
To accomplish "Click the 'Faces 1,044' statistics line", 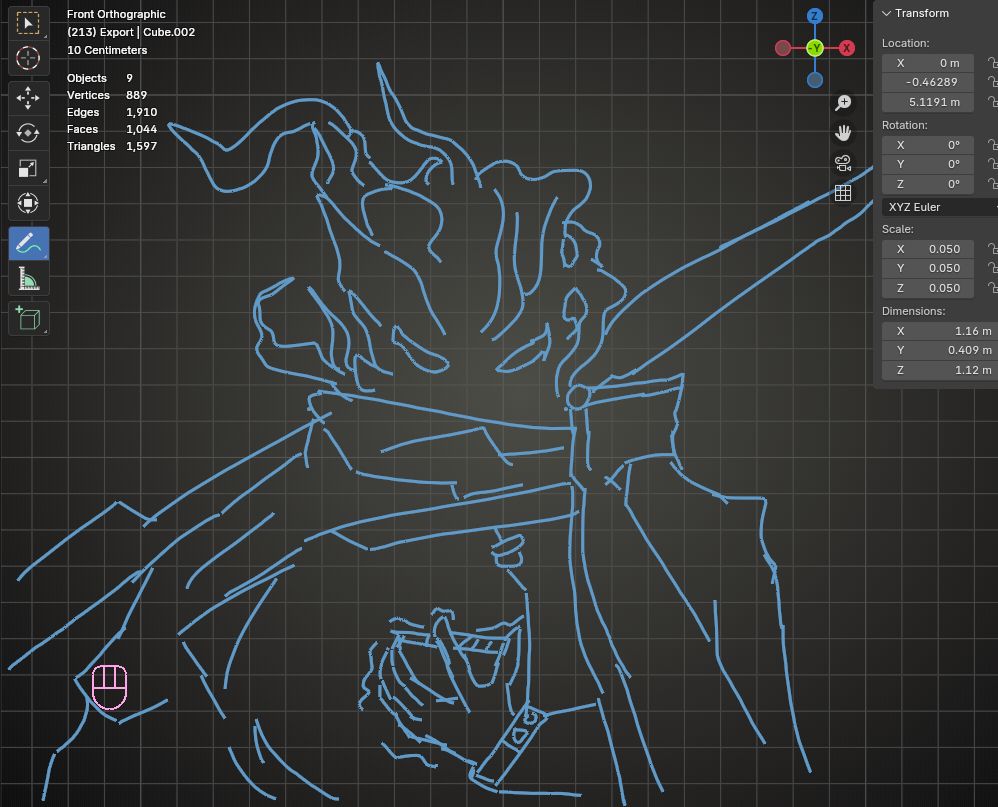I will coord(112,129).
